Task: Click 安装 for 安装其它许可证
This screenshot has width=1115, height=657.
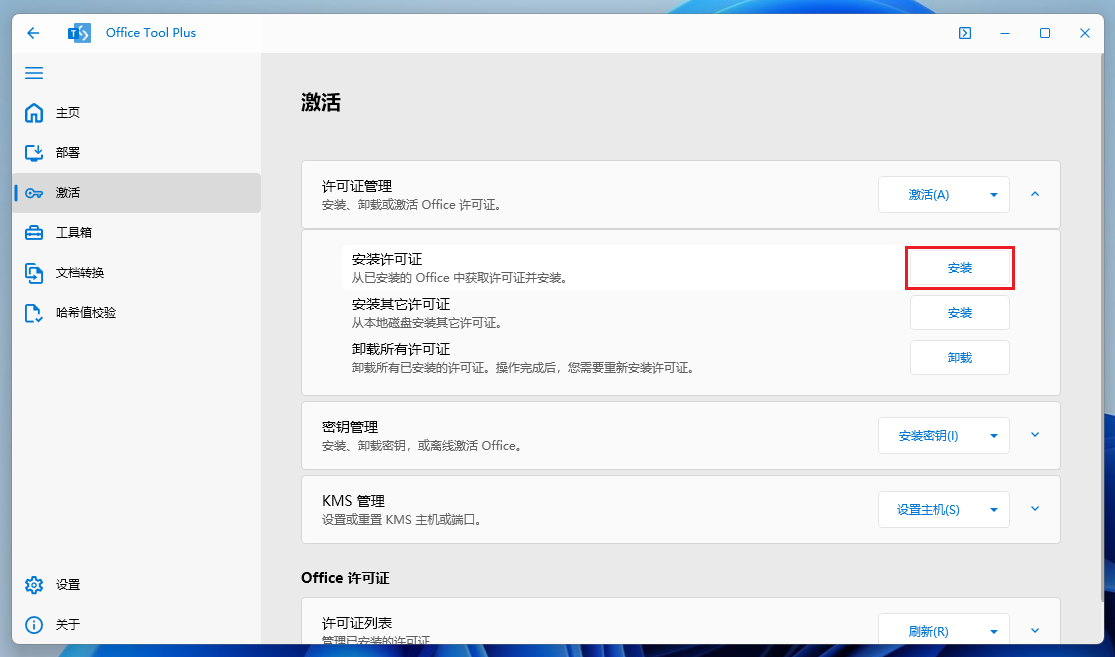Action: [x=960, y=313]
